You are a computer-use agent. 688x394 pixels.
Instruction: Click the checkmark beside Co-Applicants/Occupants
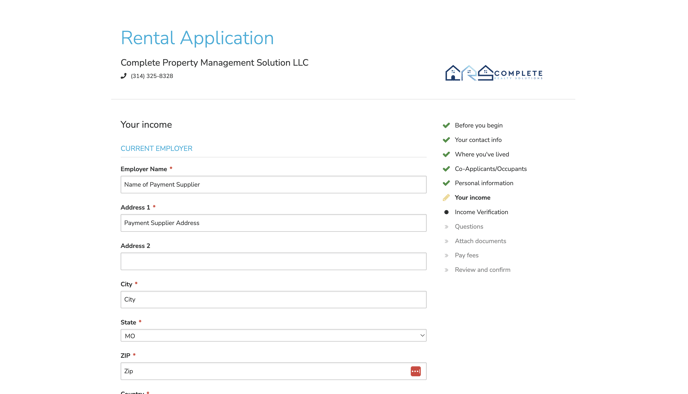[446, 169]
